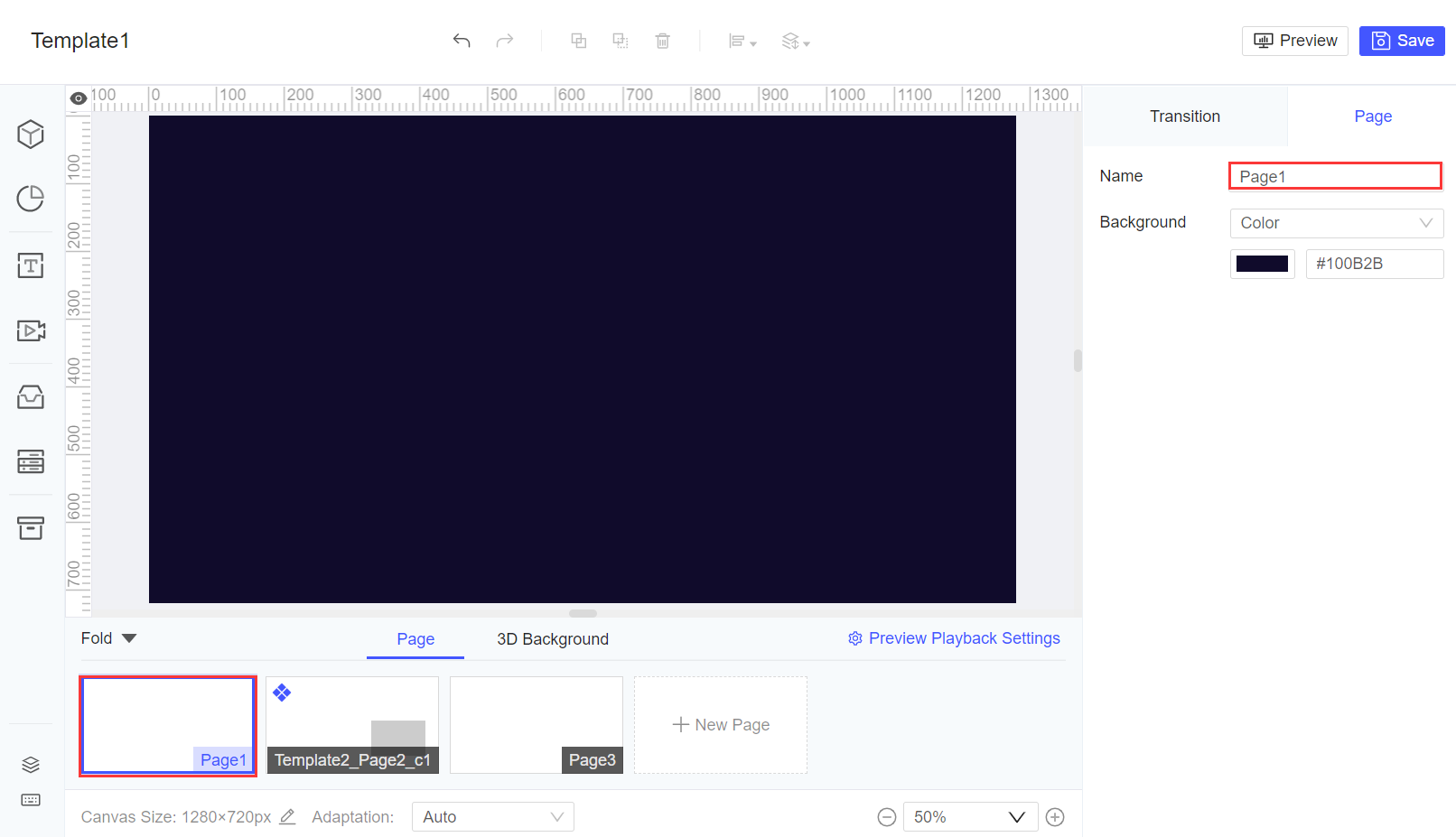Open the alignment options dropdown

point(742,41)
